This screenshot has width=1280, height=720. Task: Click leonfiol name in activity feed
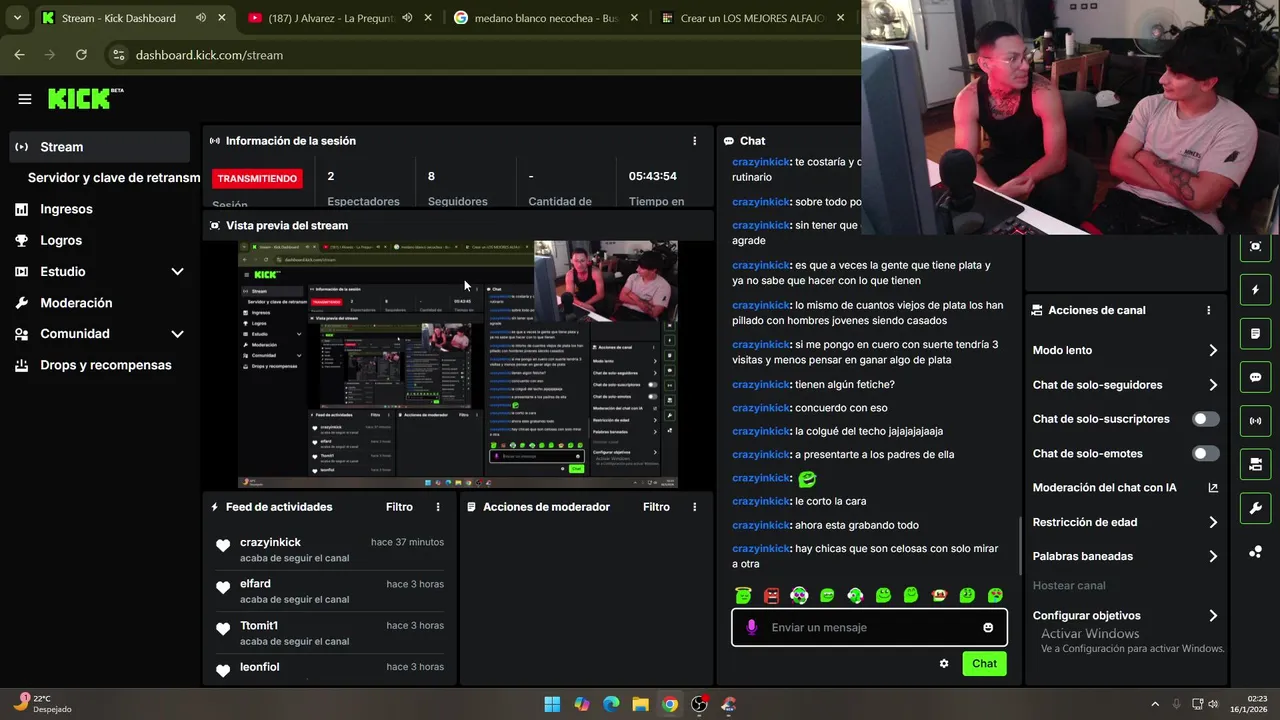coord(260,667)
